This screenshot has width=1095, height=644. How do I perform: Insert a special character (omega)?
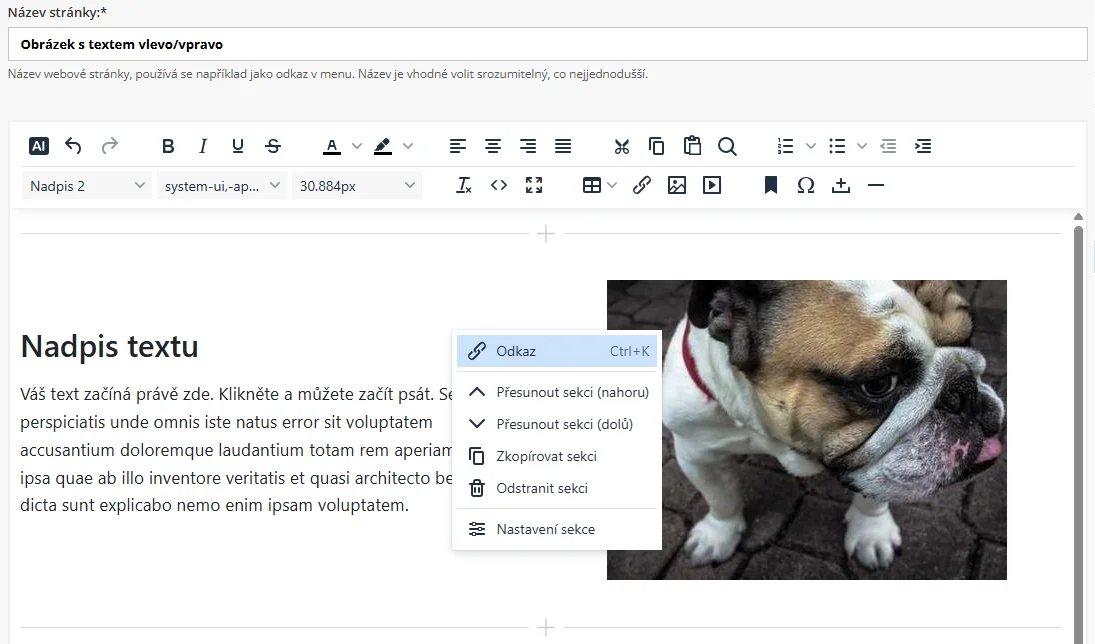806,185
